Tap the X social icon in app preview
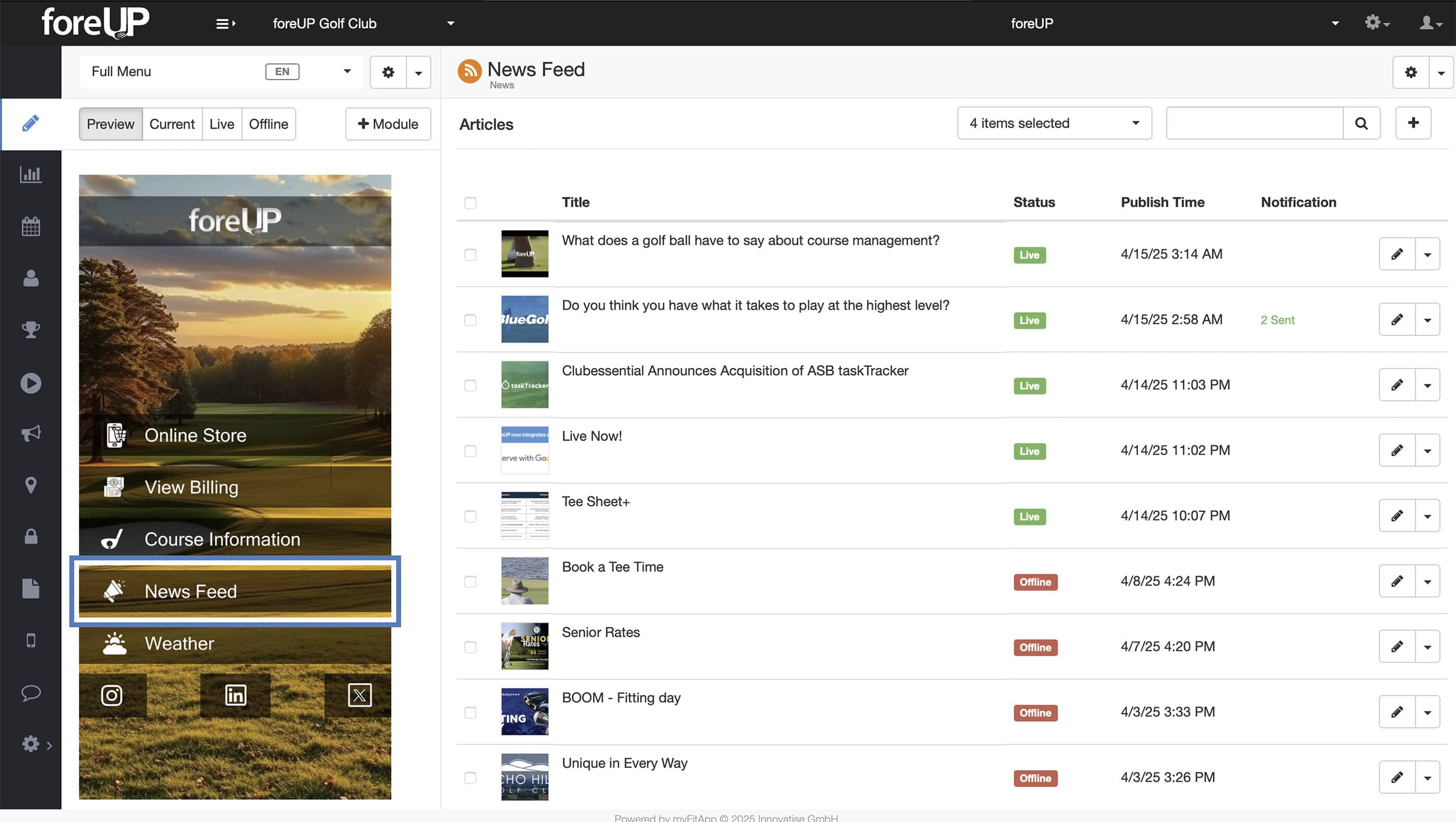1456x822 pixels. (359, 695)
